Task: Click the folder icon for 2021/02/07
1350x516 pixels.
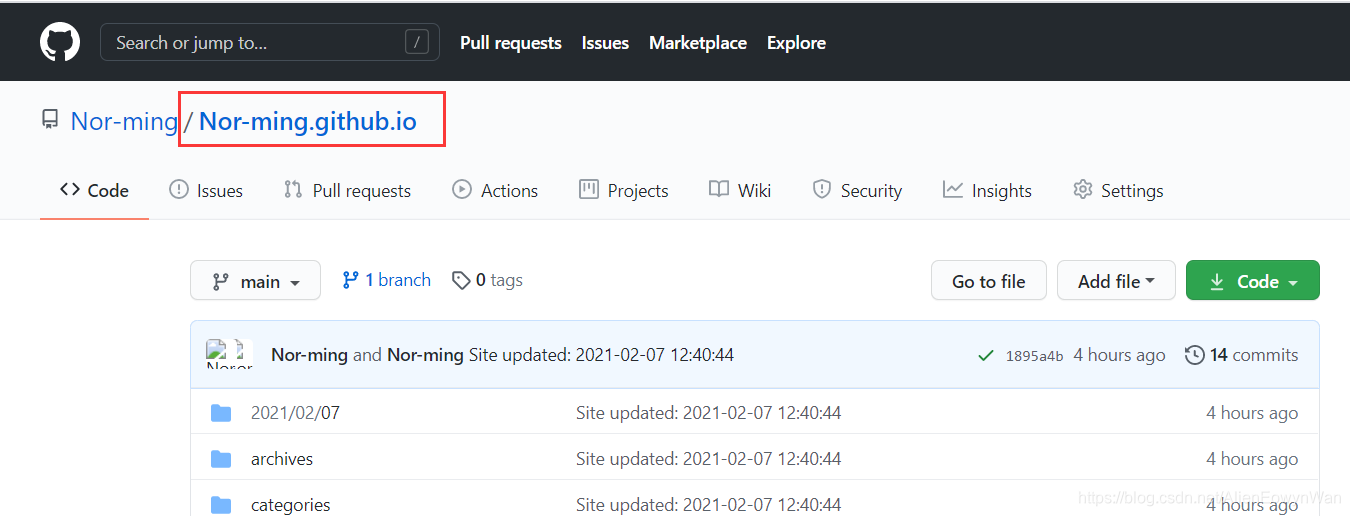Action: click(221, 413)
